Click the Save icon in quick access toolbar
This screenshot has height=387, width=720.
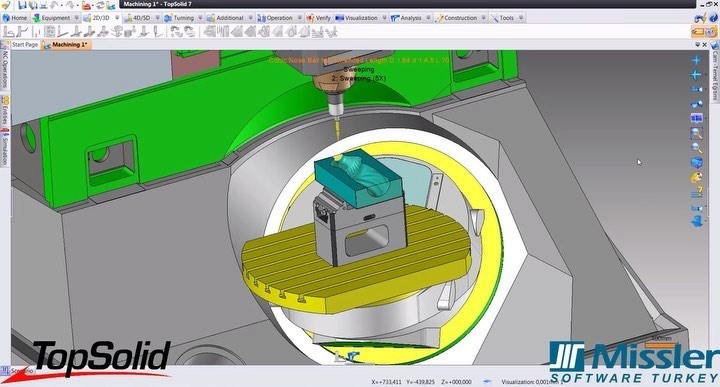coord(22,6)
